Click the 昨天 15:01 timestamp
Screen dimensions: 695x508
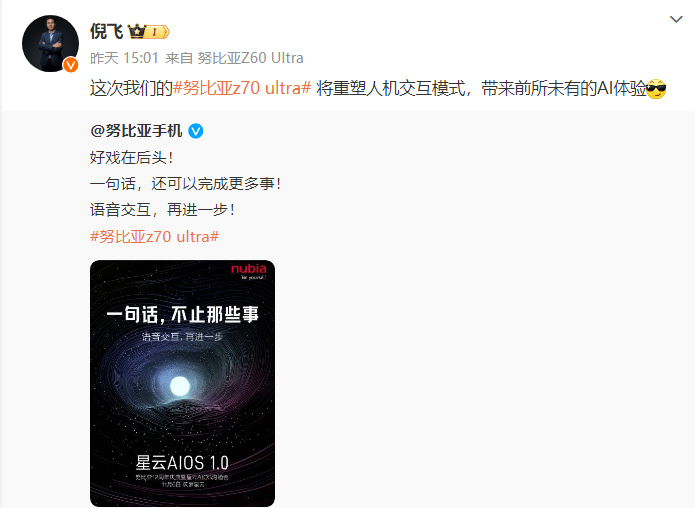click(124, 58)
